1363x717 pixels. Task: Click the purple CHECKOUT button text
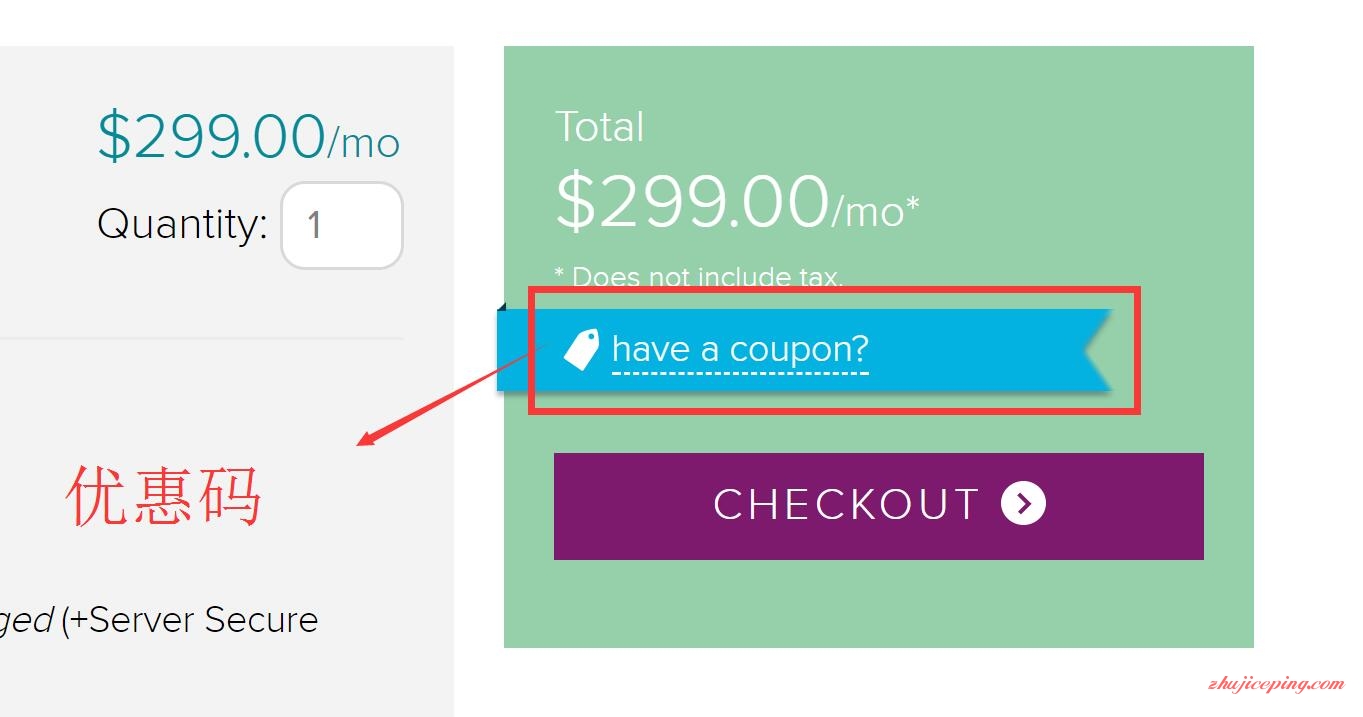coord(845,504)
